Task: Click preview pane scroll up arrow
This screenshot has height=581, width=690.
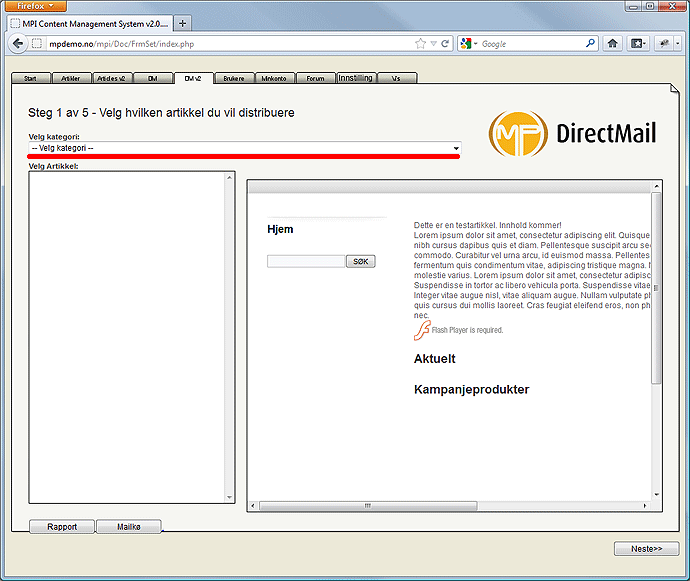Action: pos(657,186)
